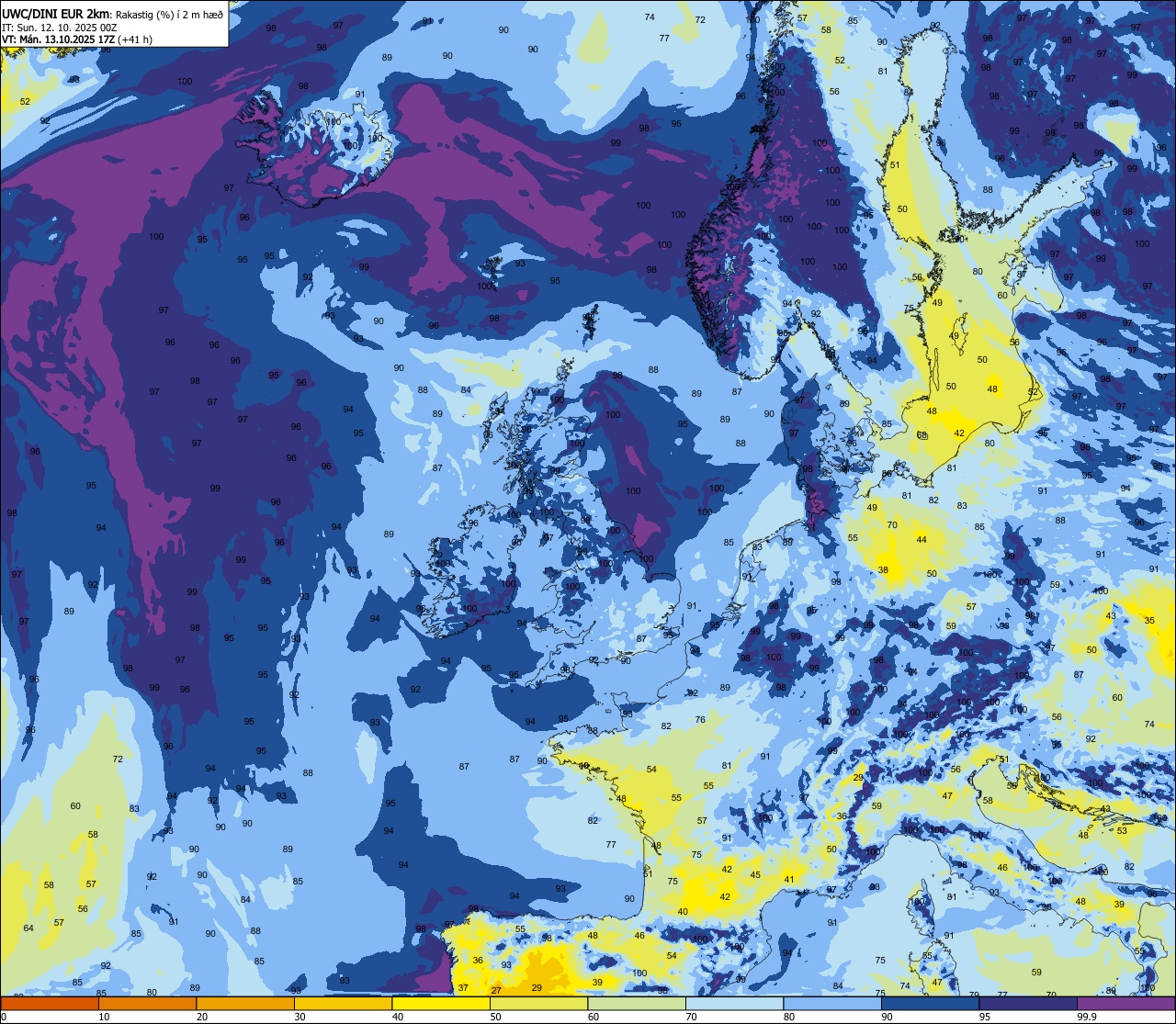Click the legend tick label "10"
The width and height of the screenshot is (1176, 1024).
click(104, 1017)
